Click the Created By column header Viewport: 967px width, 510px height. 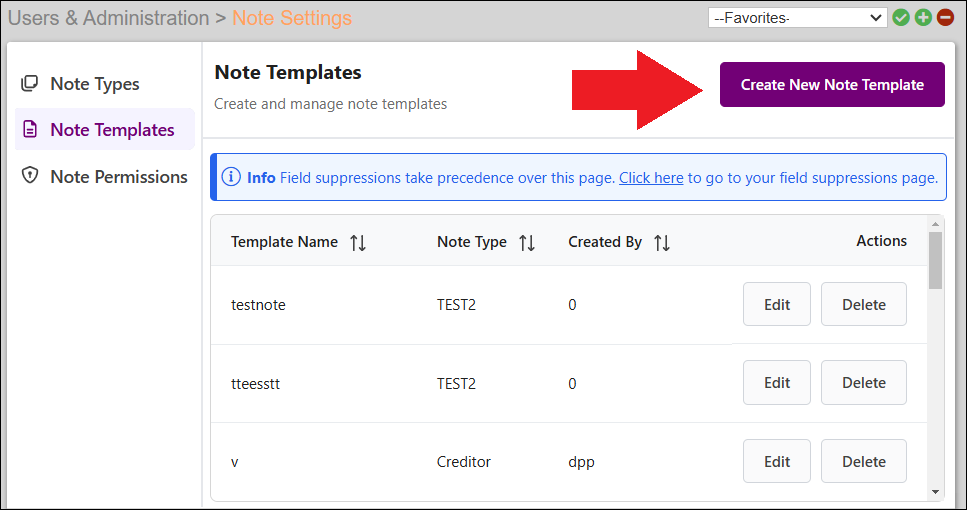[605, 242]
